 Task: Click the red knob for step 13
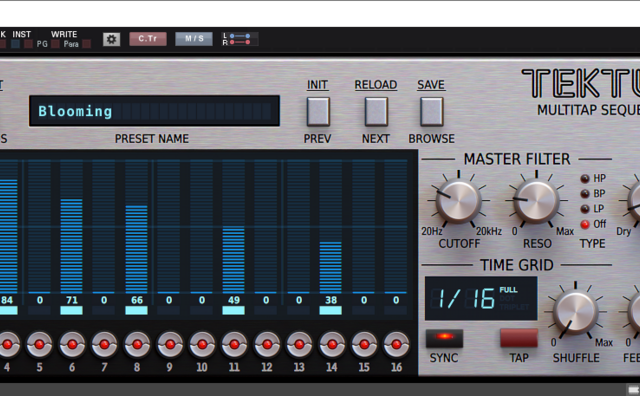[299, 344]
